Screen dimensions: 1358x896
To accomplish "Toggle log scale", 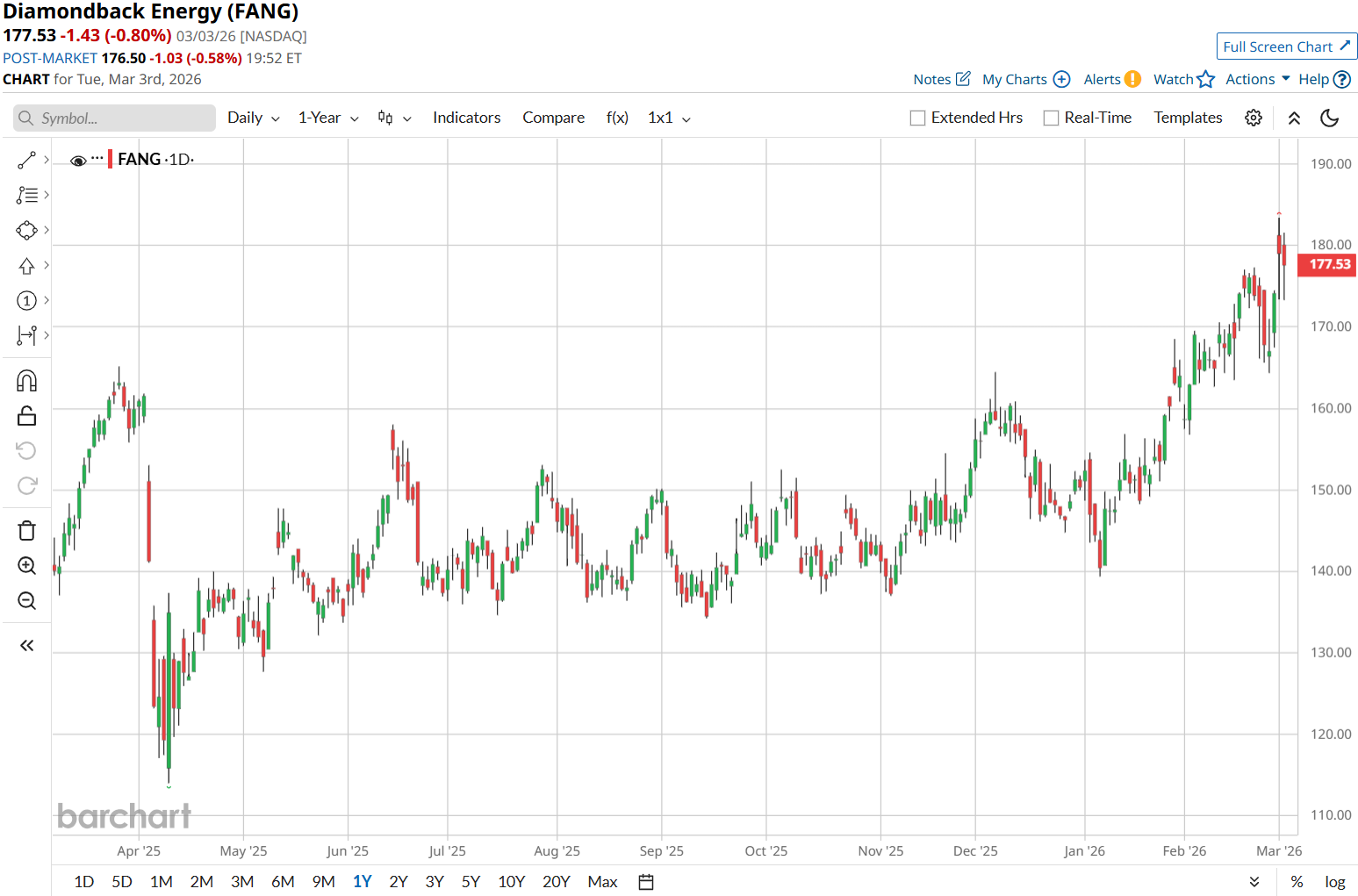I will (1335, 882).
